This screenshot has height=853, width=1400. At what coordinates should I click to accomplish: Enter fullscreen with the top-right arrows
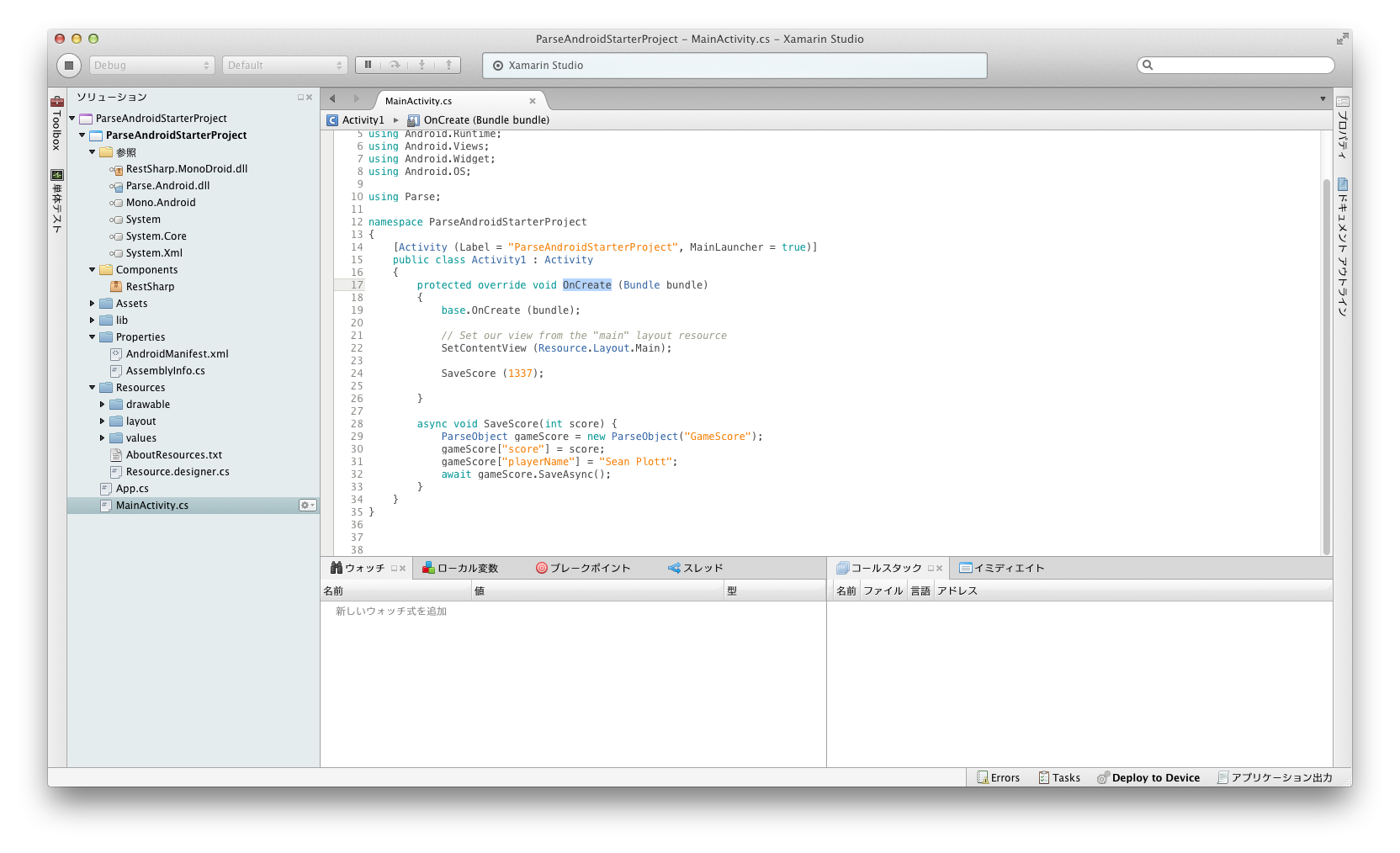[1342, 39]
